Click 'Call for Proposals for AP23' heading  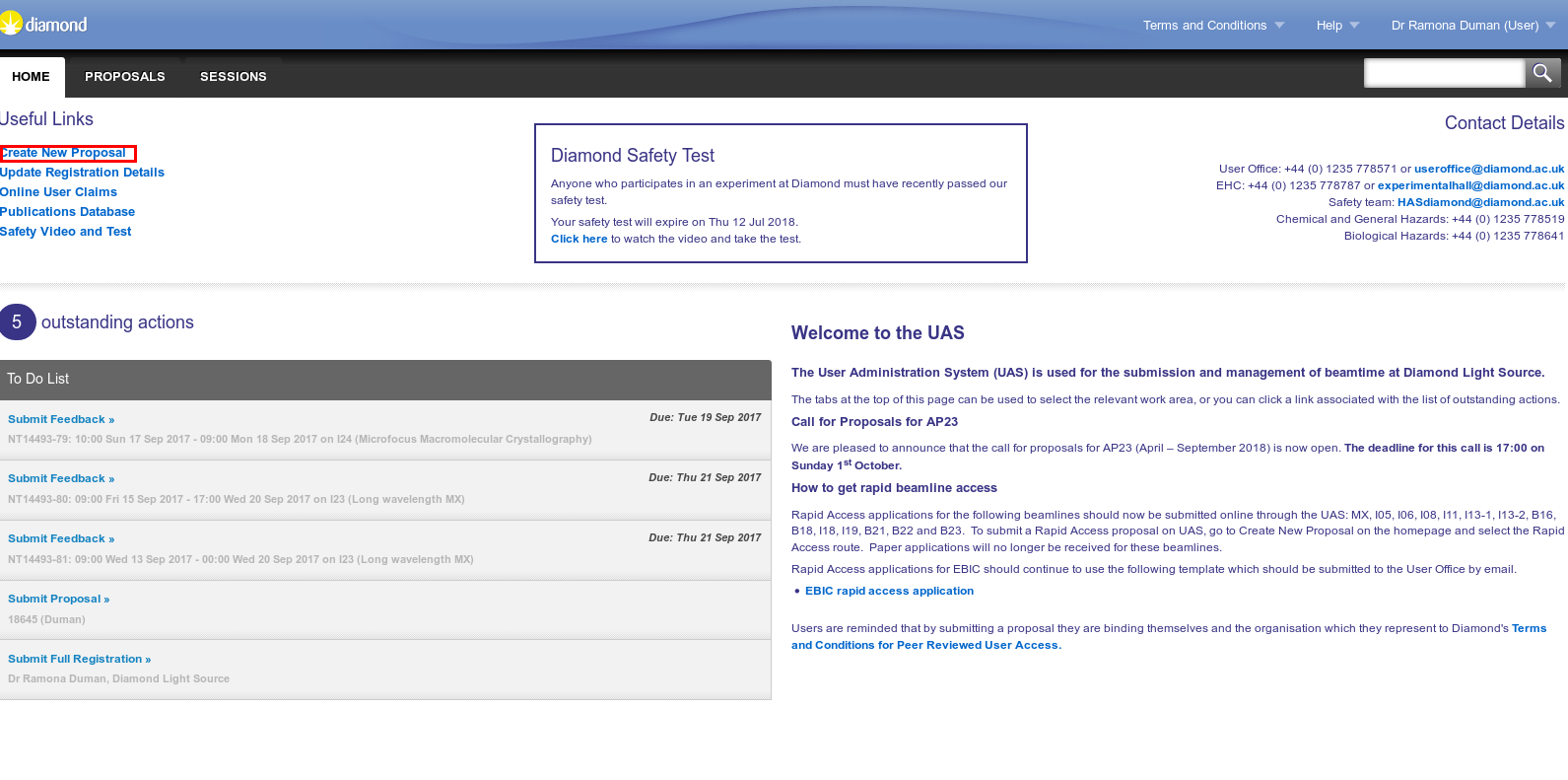(x=874, y=422)
